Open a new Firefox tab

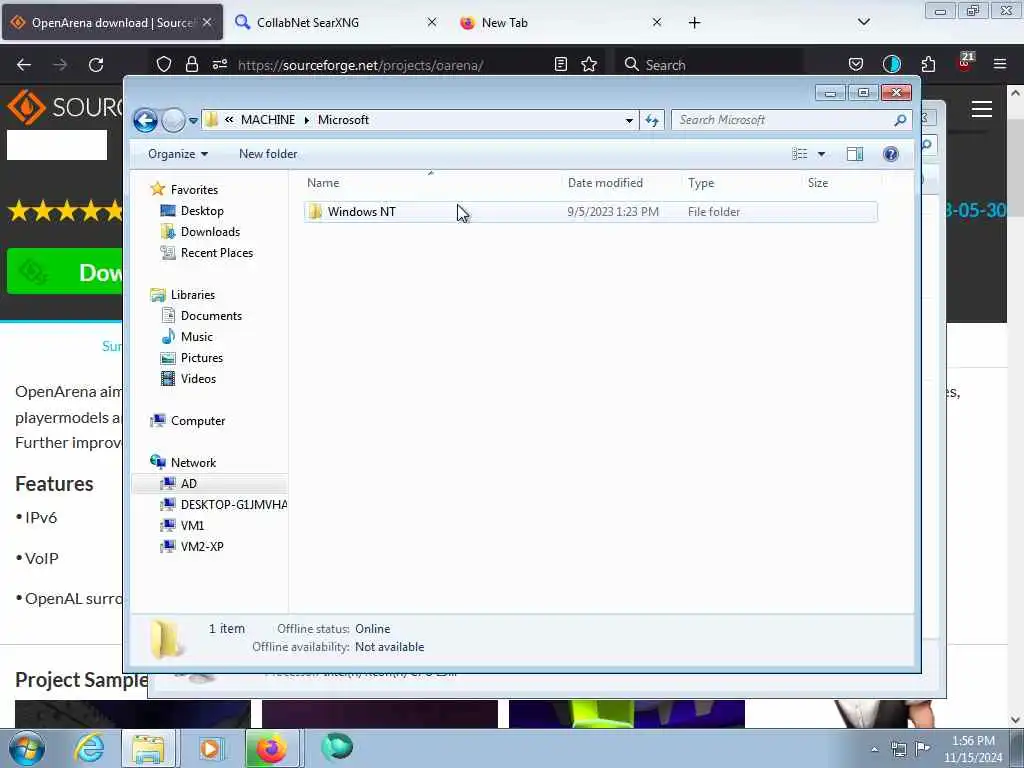point(694,23)
